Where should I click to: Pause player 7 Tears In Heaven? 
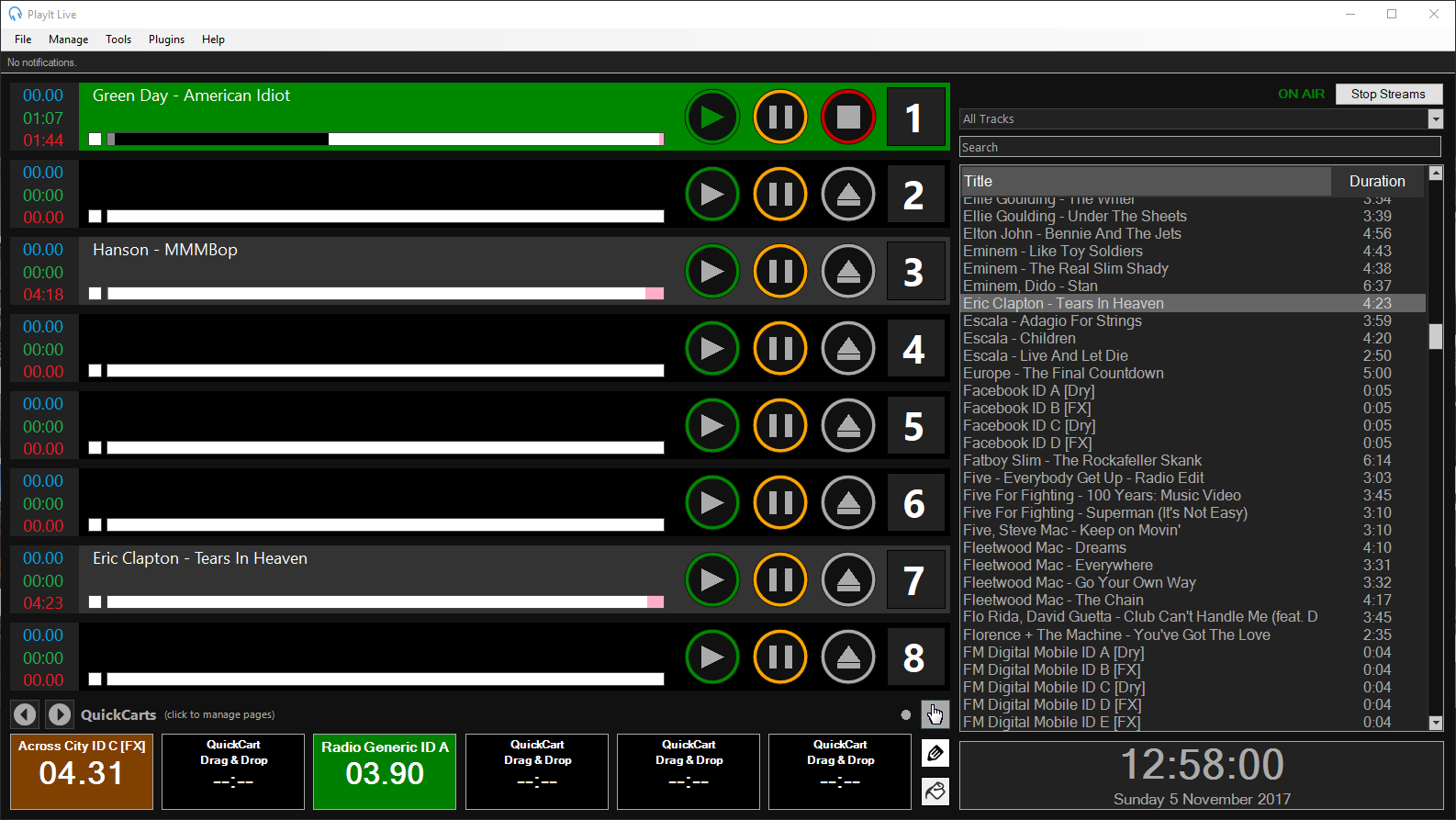click(780, 580)
